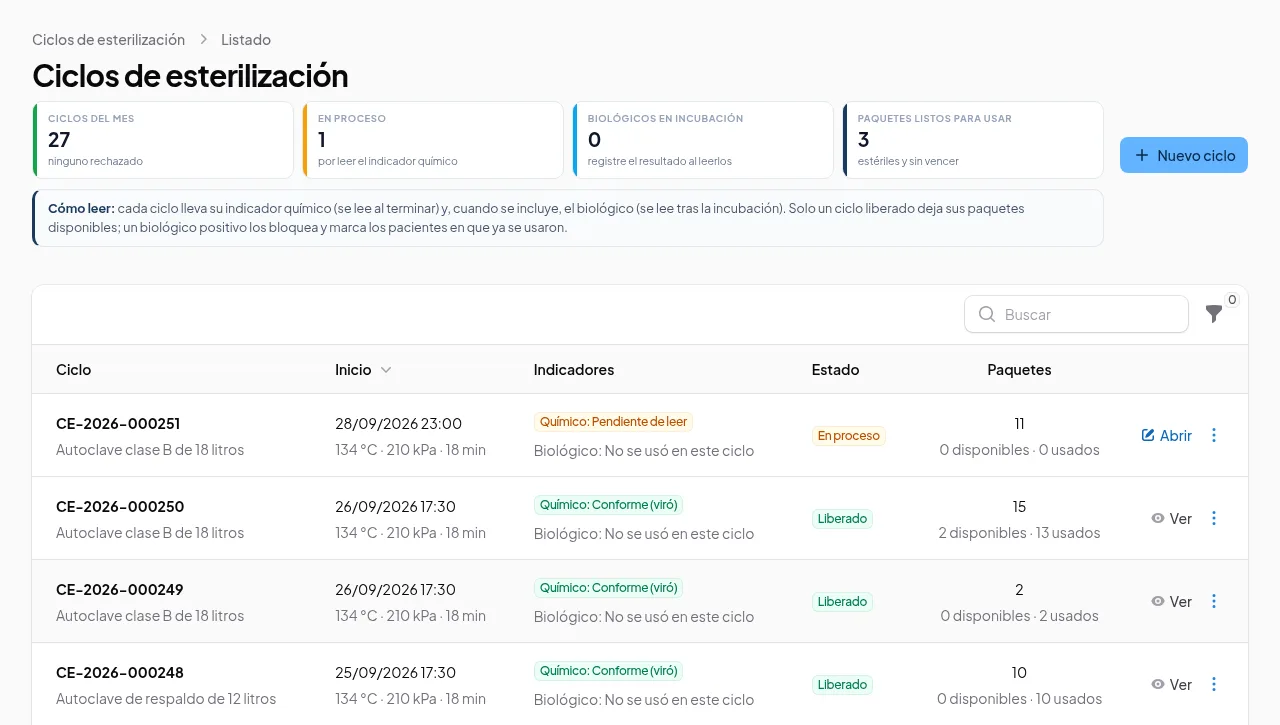This screenshot has width=1280, height=725.
Task: Select the Biológicos en incubación stat card
Action: tap(703, 140)
